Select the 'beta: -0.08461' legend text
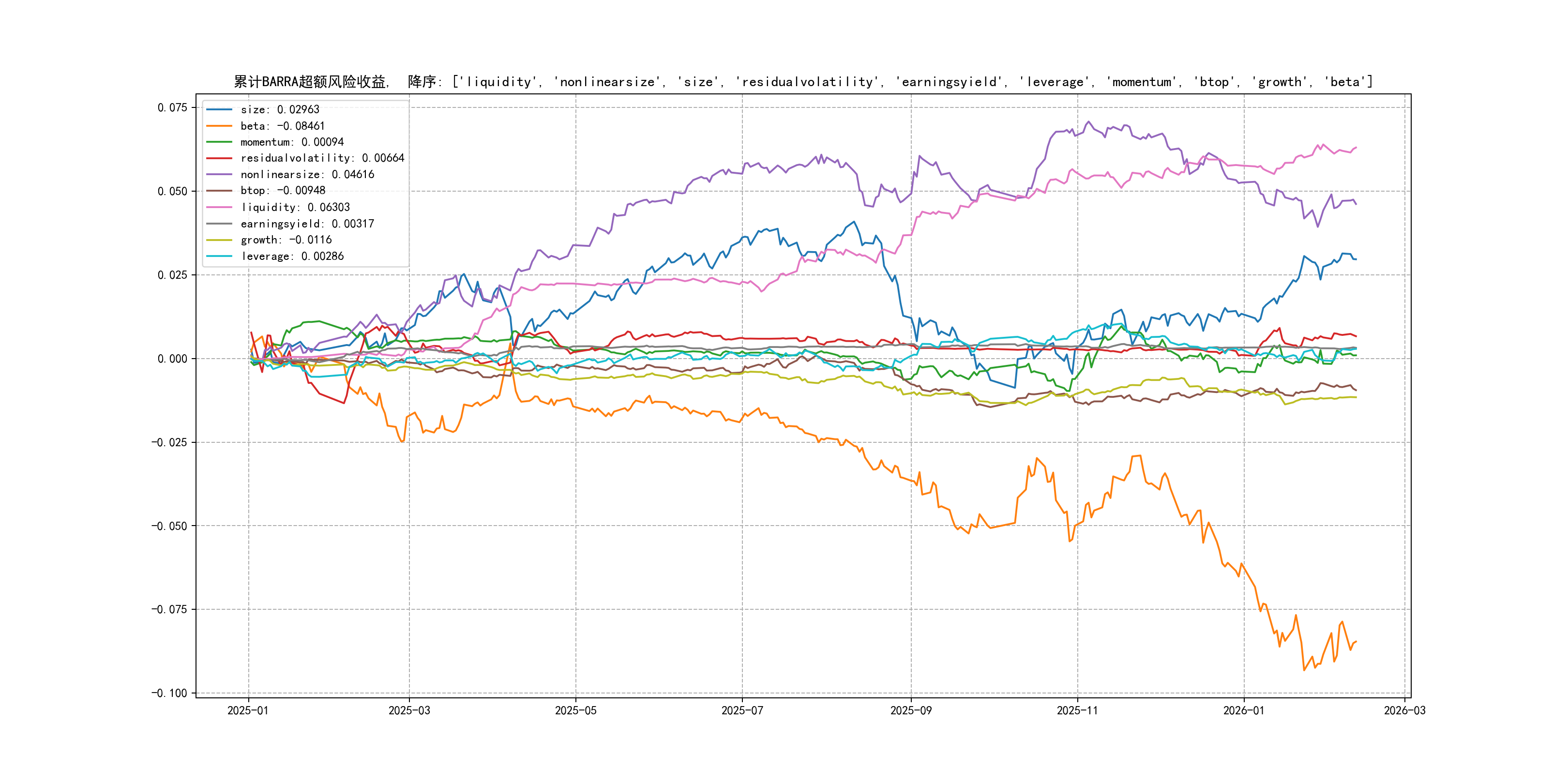The height and width of the screenshot is (784, 1568). [283, 126]
